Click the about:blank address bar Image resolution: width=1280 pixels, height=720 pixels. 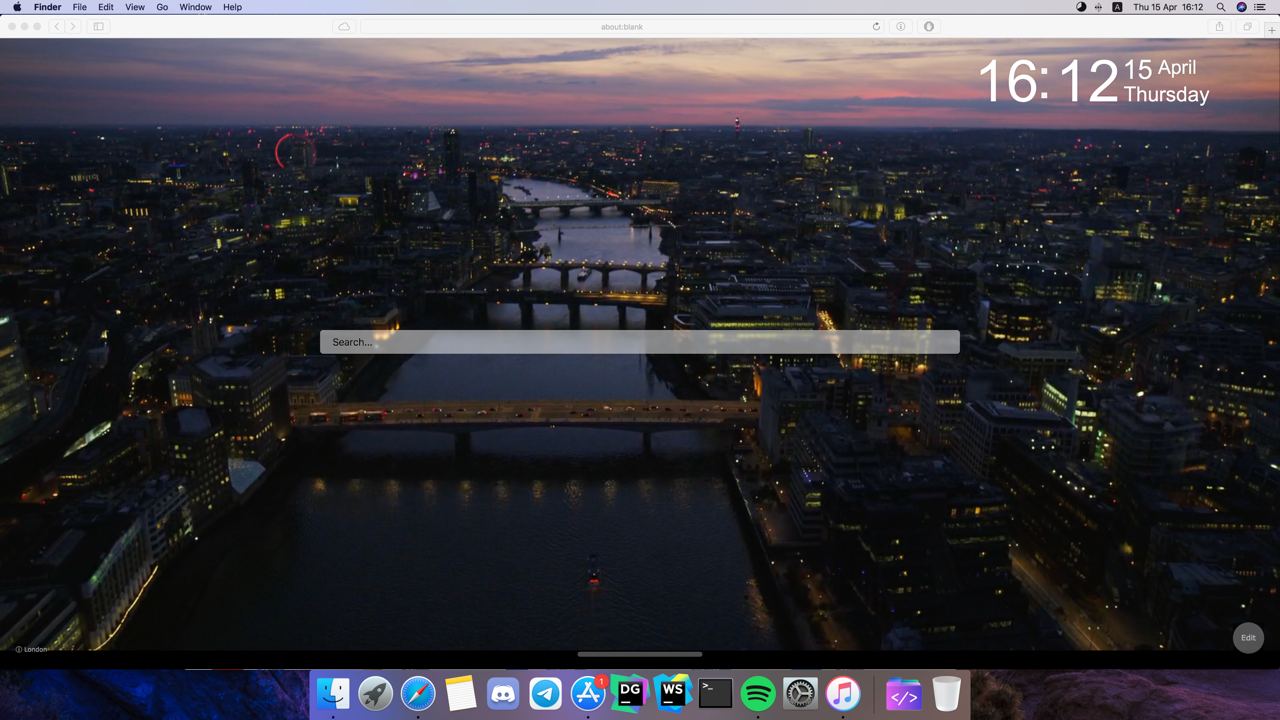(622, 26)
